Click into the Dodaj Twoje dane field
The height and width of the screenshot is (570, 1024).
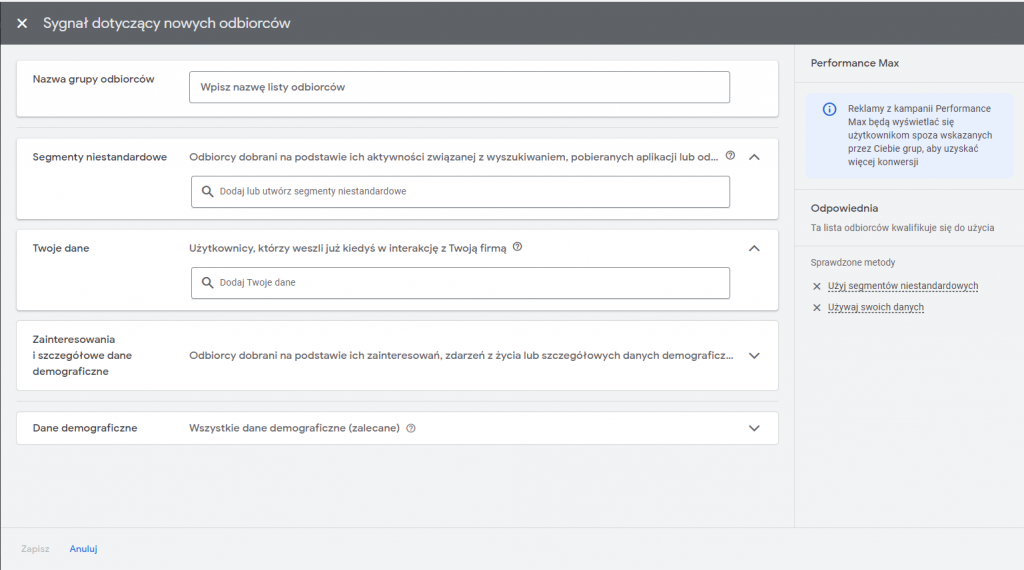[470, 283]
